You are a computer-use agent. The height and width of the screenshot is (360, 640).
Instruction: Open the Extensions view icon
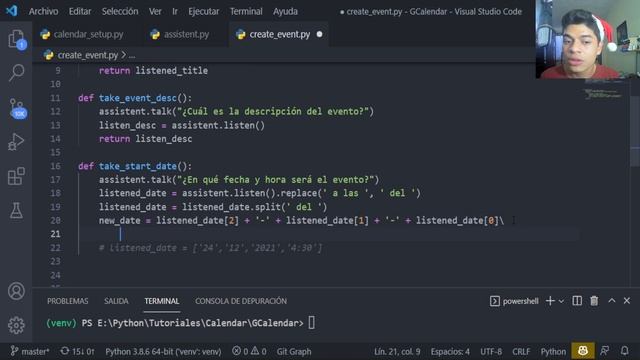(x=16, y=176)
